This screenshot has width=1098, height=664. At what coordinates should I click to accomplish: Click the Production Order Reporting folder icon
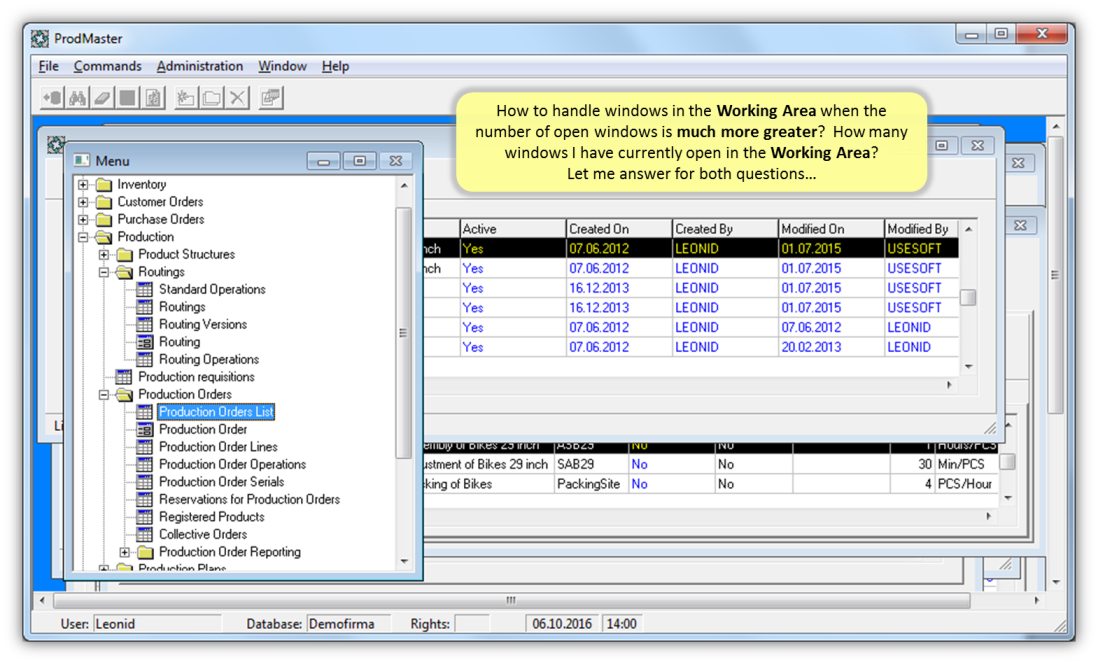tap(146, 552)
